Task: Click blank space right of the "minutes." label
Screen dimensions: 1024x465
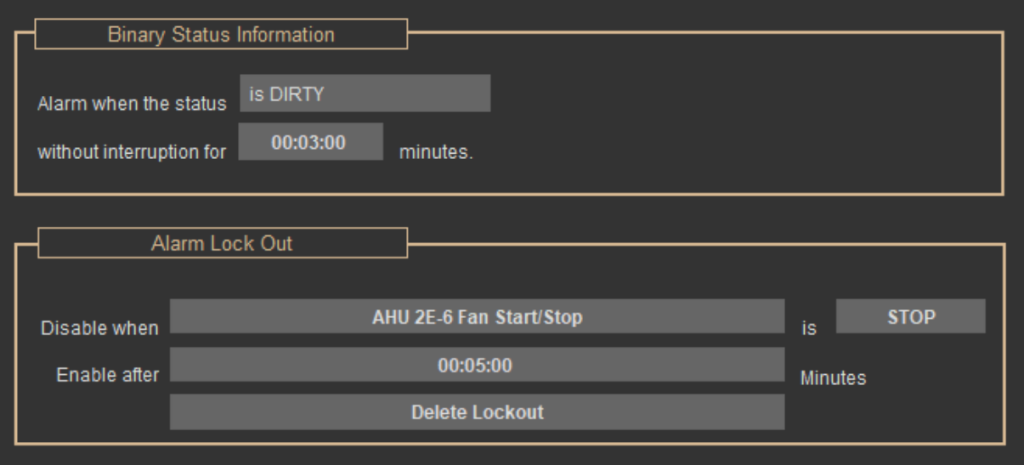Action: 700,153
